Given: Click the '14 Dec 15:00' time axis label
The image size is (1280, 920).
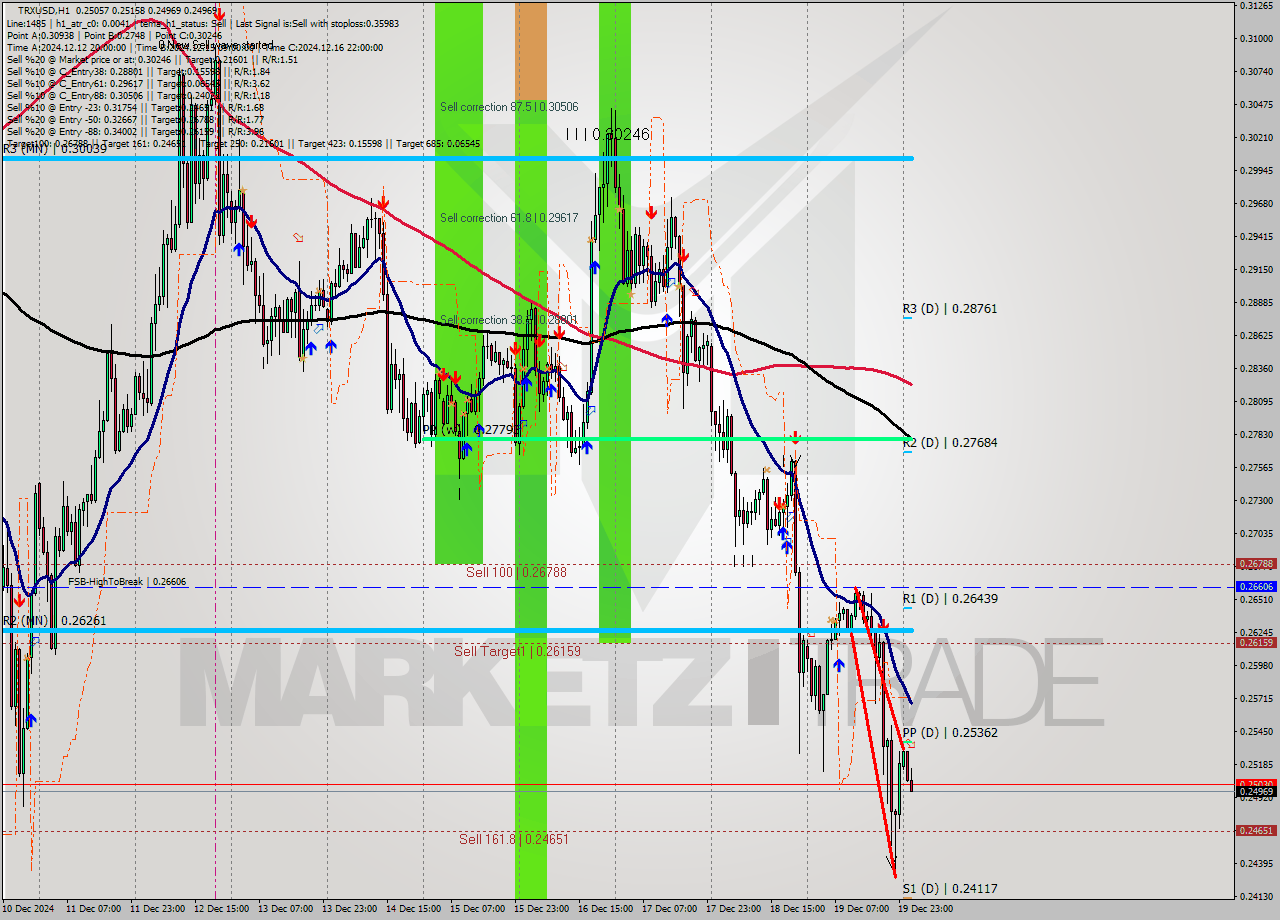Looking at the screenshot, I should coord(414,909).
